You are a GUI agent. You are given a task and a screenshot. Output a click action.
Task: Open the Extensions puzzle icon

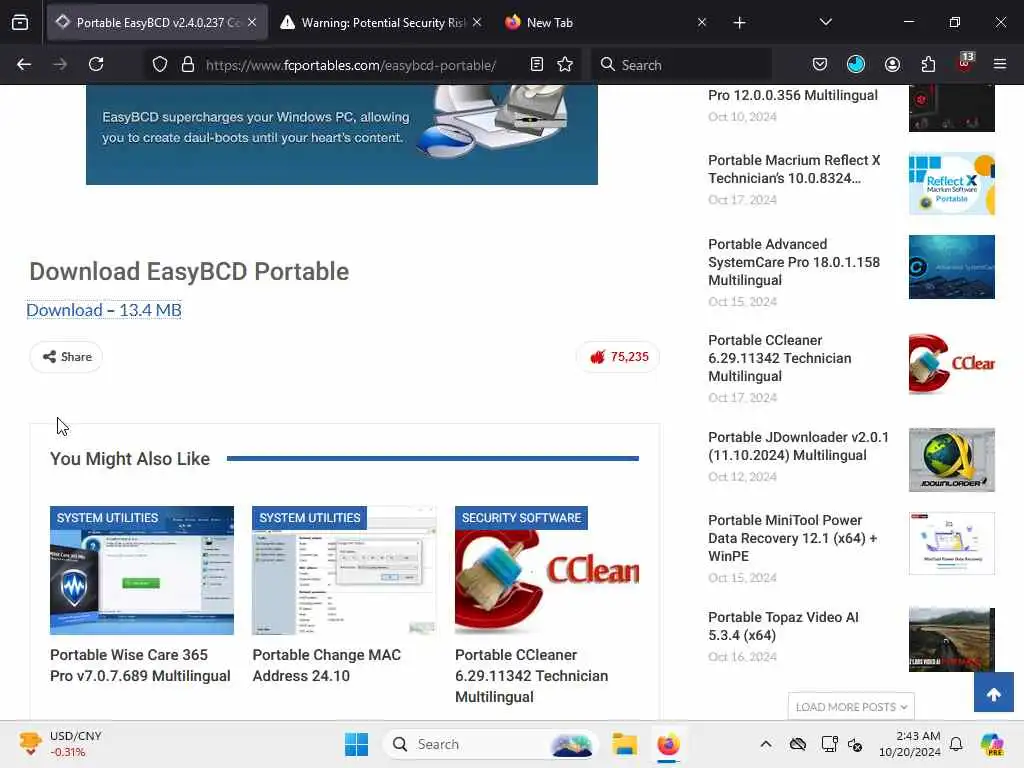[928, 64]
